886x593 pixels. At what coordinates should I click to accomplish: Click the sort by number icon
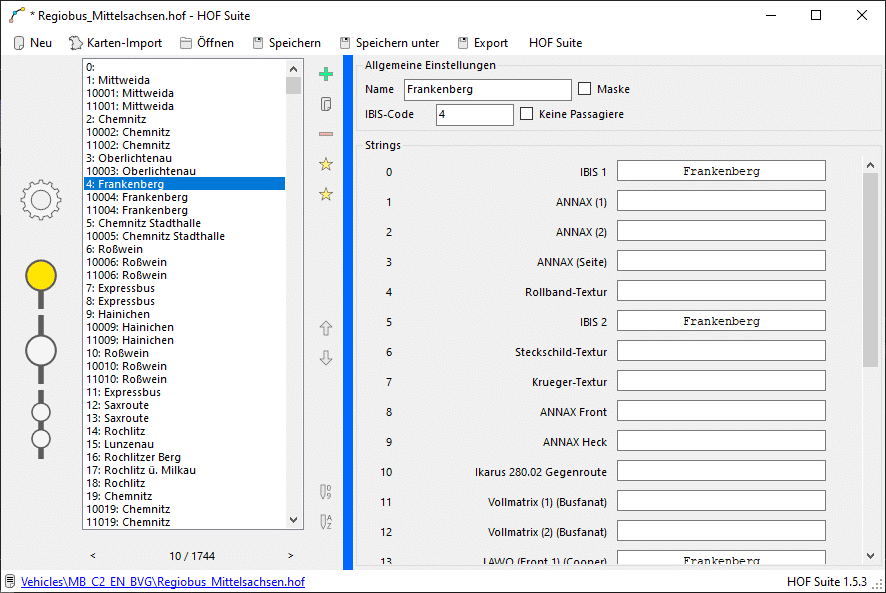325,491
